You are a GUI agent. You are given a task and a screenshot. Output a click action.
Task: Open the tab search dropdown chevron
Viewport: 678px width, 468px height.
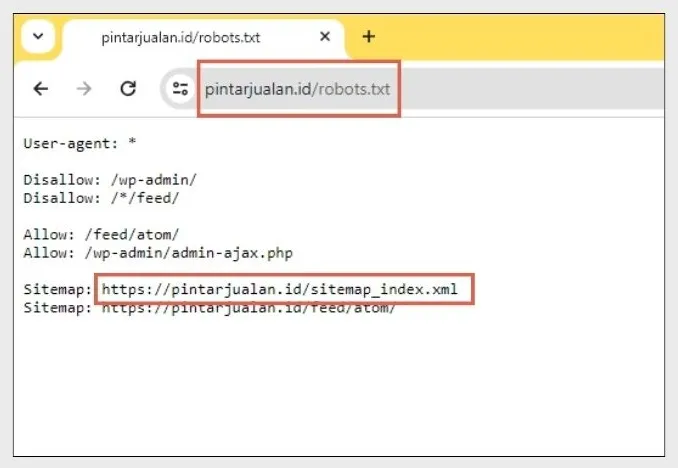[x=38, y=36]
